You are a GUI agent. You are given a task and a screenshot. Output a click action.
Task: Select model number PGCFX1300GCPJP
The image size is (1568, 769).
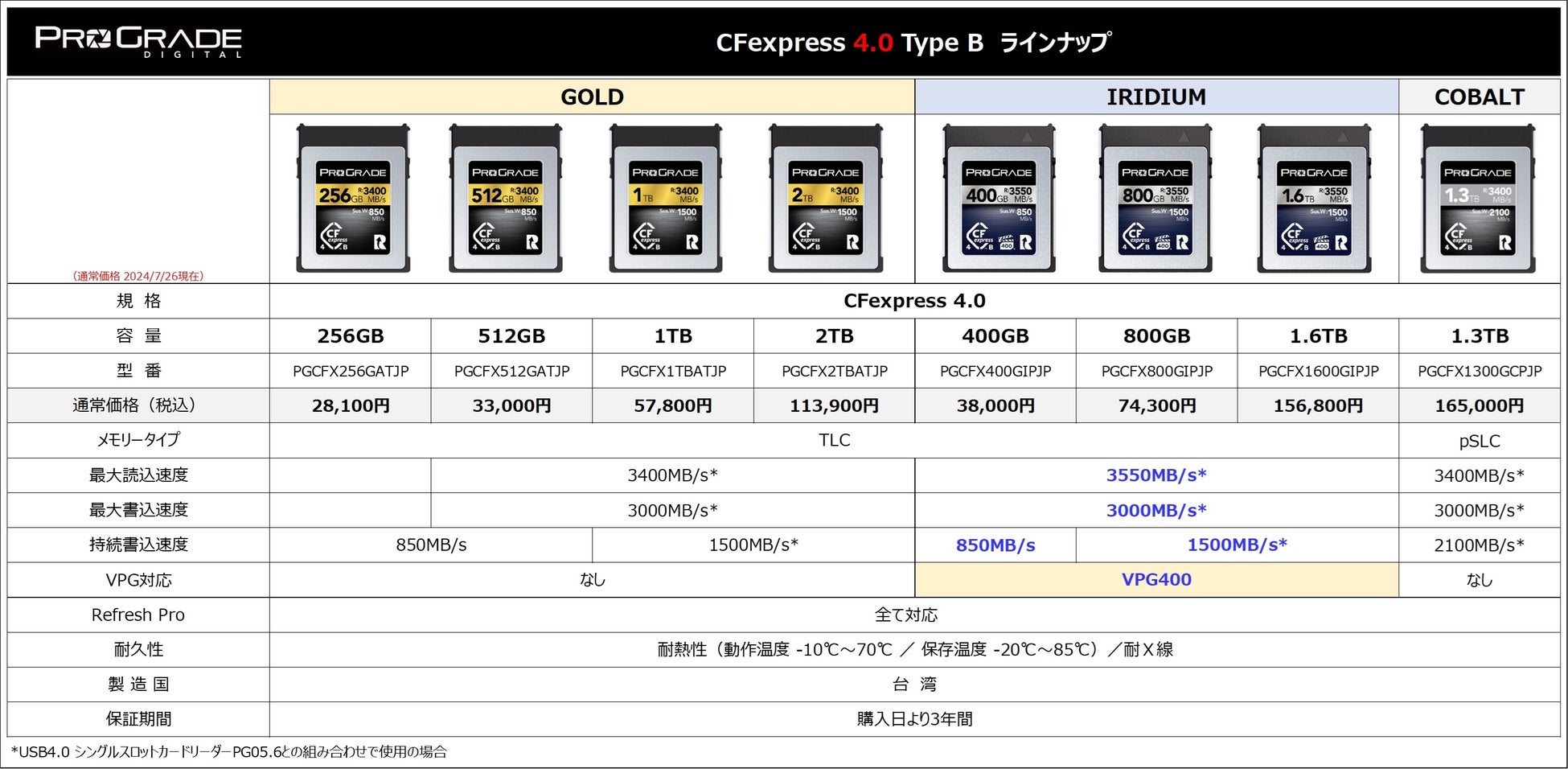click(x=1480, y=371)
